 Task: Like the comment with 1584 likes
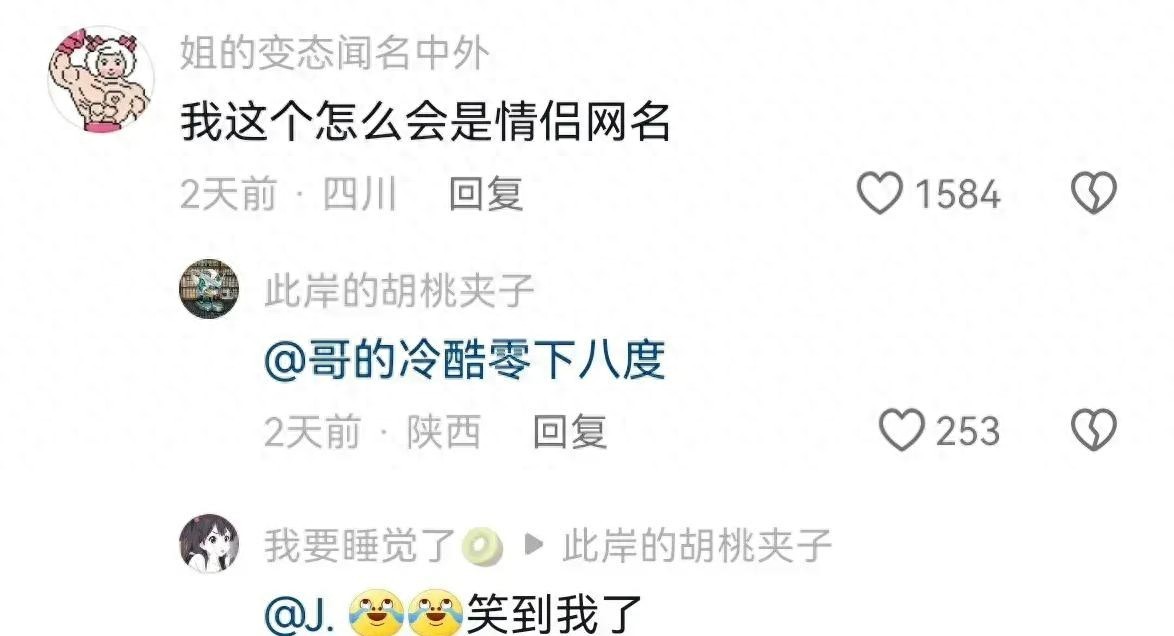(879, 193)
